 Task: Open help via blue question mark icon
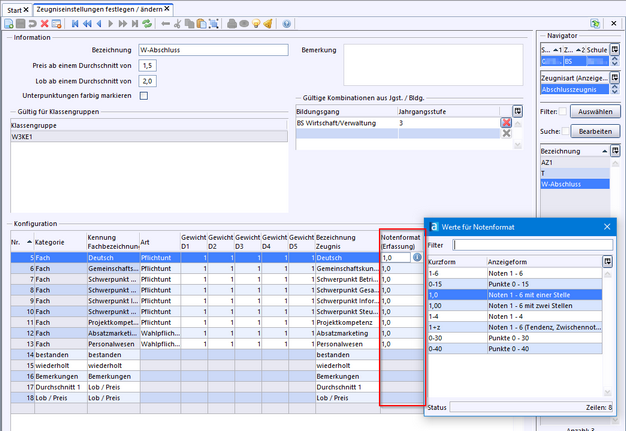click(287, 22)
